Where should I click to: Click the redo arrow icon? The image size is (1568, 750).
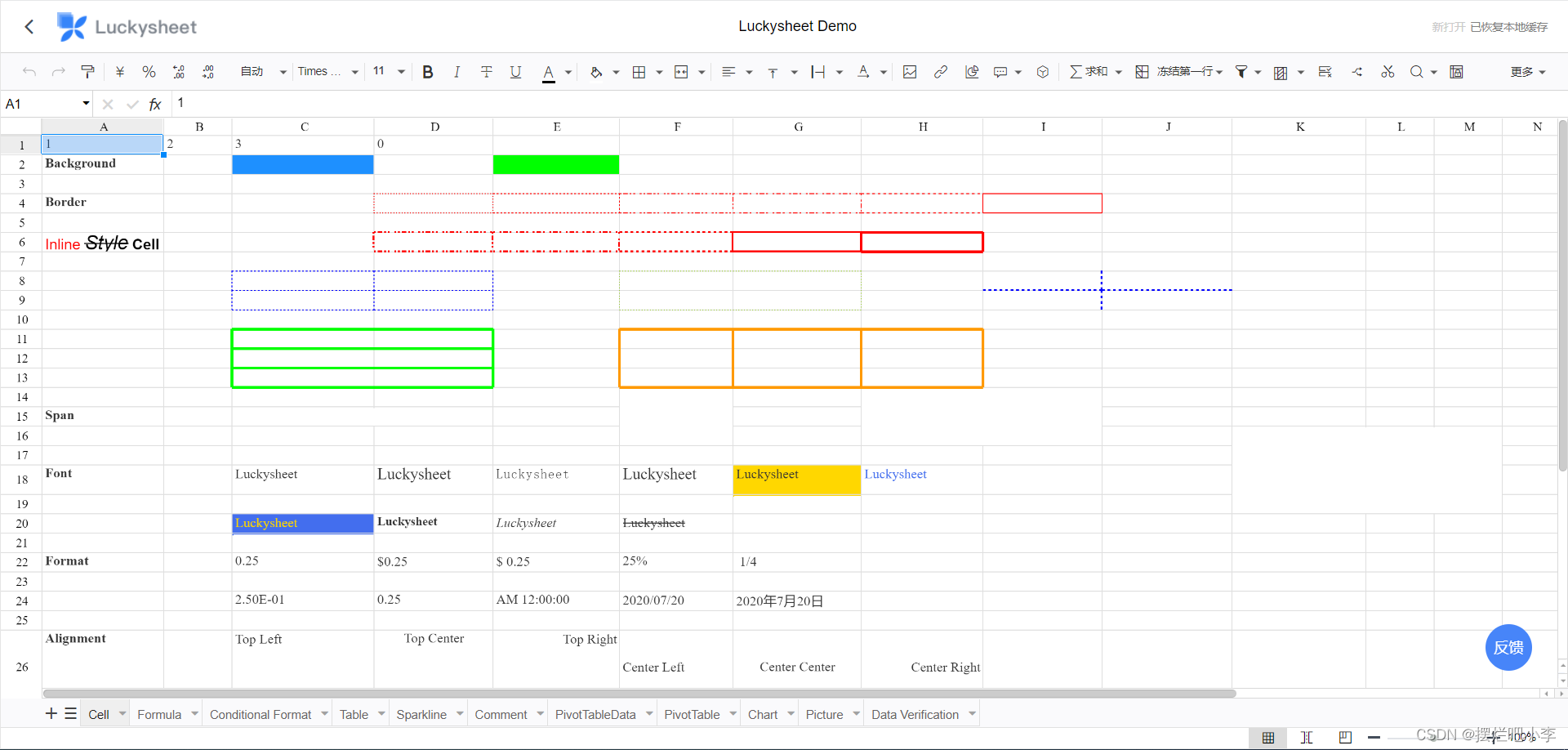59,72
